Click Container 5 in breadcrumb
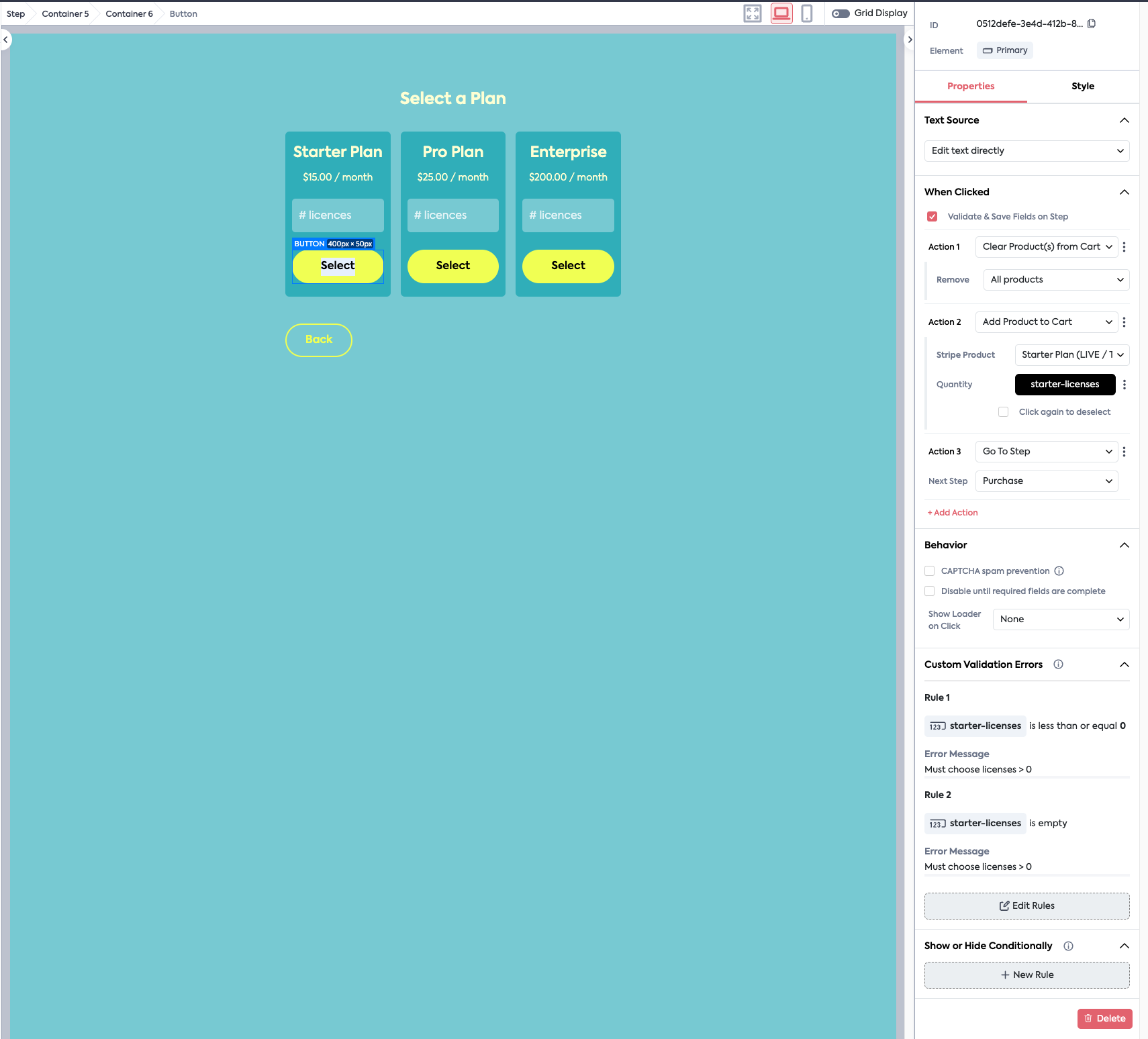Viewport: 1148px width, 1039px height. click(65, 14)
